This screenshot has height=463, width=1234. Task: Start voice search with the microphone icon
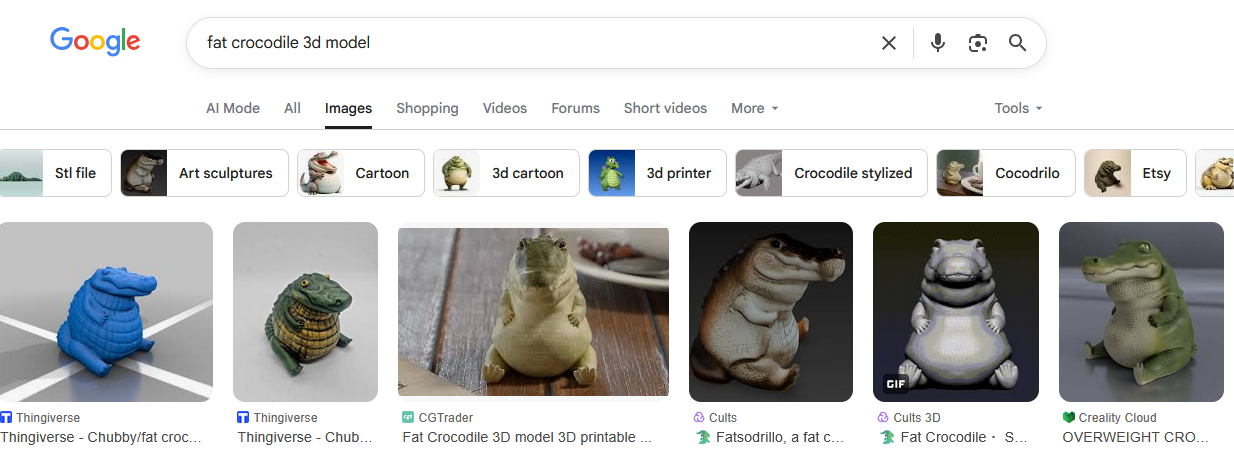[x=937, y=43]
